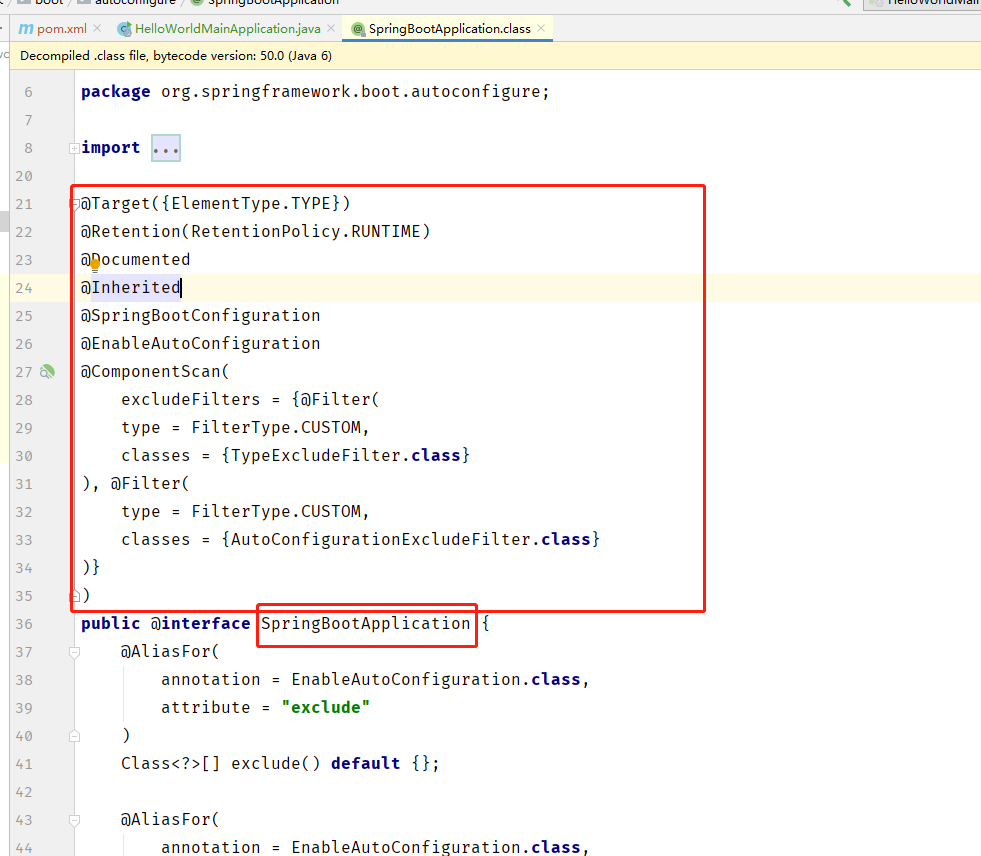Close the HelloWorldMainApplication.java tab

[x=331, y=28]
